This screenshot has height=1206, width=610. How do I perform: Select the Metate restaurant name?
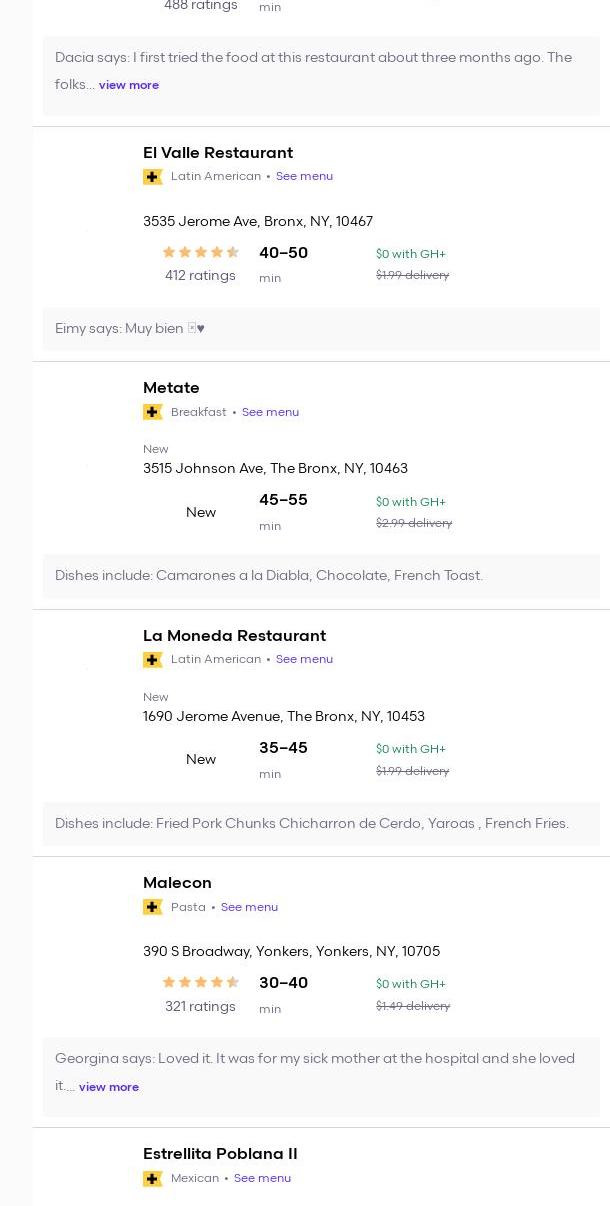point(171,388)
